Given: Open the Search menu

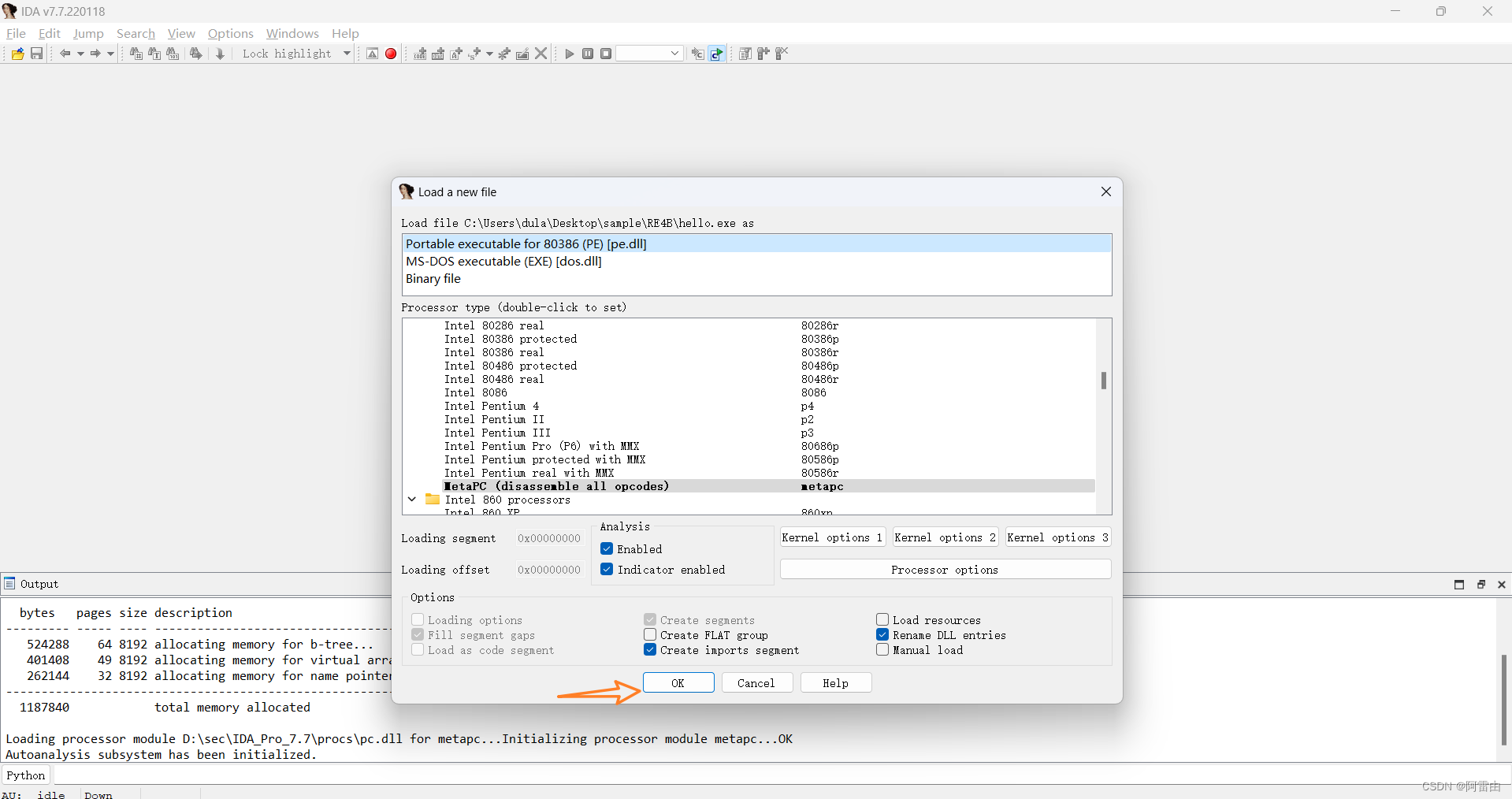Looking at the screenshot, I should point(136,33).
